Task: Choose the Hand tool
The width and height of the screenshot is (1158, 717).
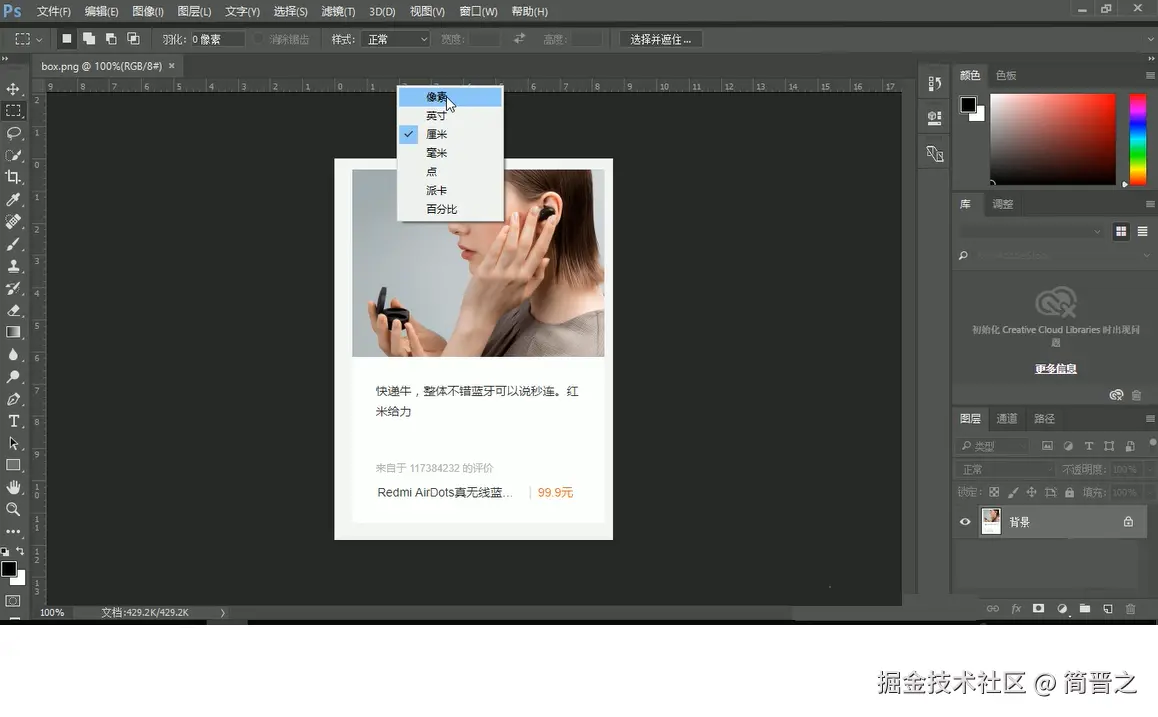Action: coord(13,487)
